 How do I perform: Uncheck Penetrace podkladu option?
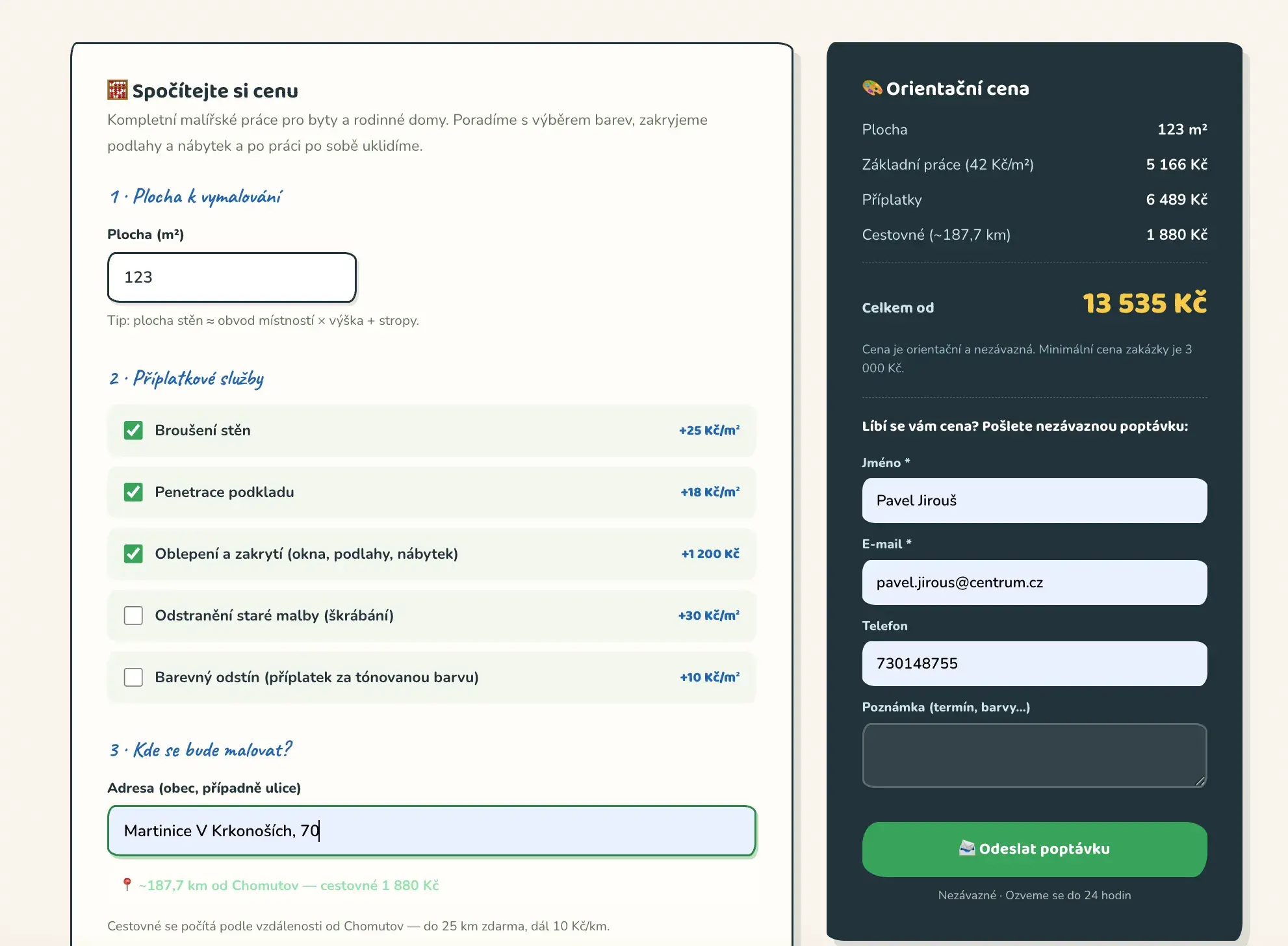(133, 492)
